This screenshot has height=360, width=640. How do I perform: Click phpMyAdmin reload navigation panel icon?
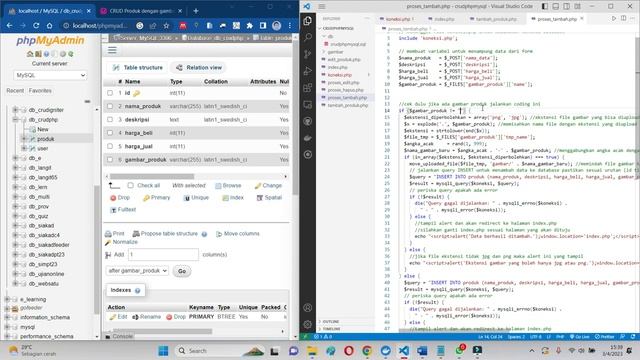[71, 54]
